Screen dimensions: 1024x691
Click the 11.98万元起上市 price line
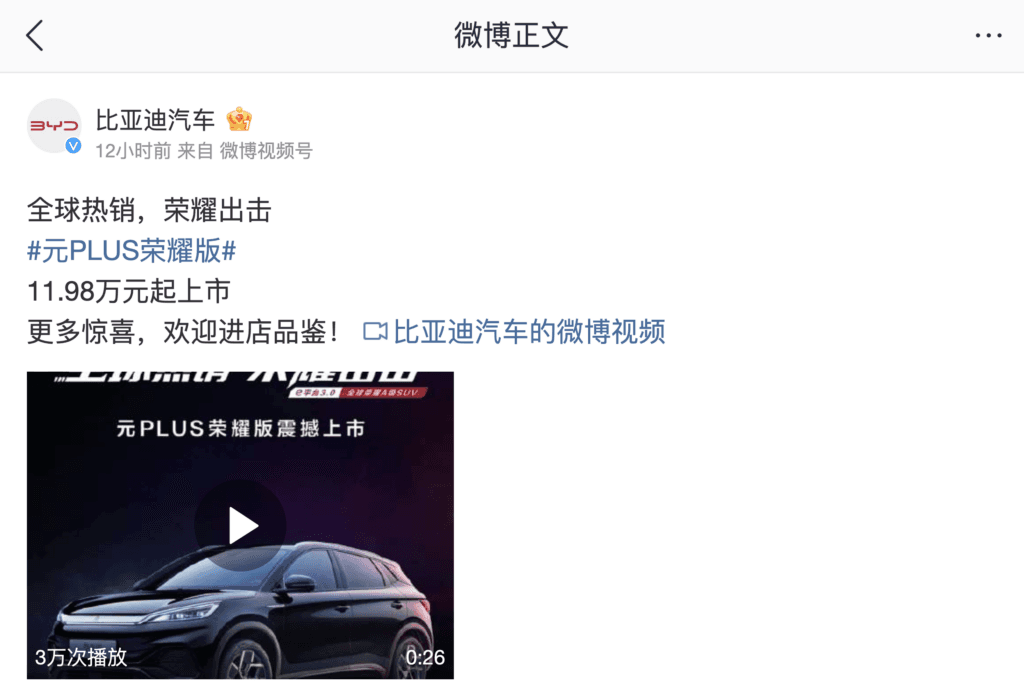(129, 291)
